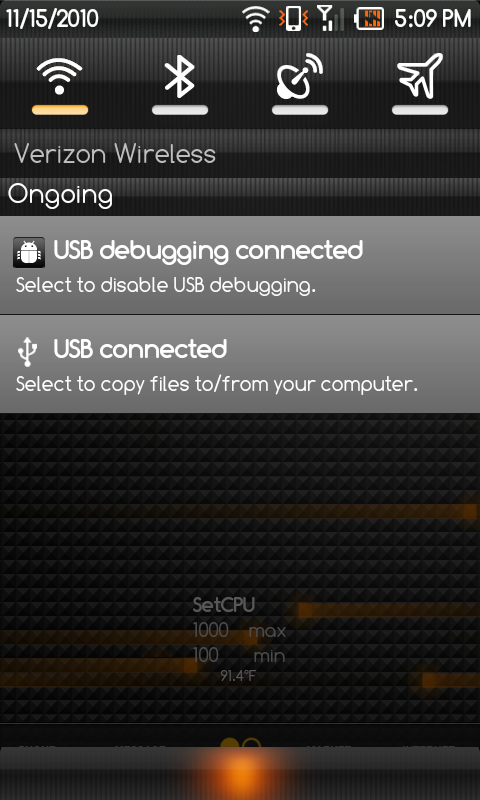Tap the 5:09 PM clock
The image size is (480, 800).
pyautogui.click(x=433, y=19)
